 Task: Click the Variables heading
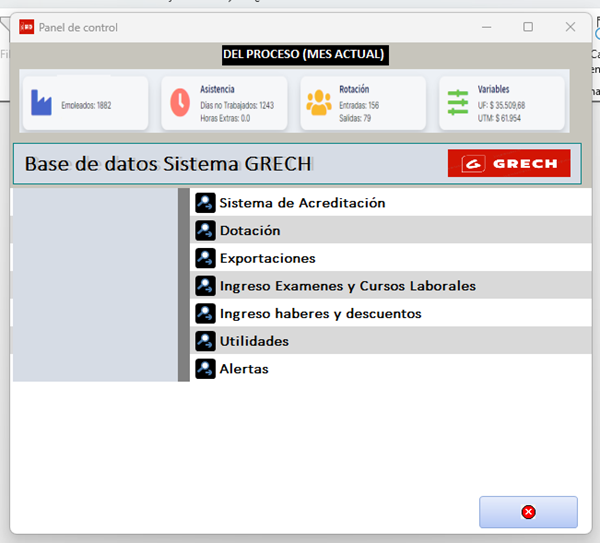493,89
